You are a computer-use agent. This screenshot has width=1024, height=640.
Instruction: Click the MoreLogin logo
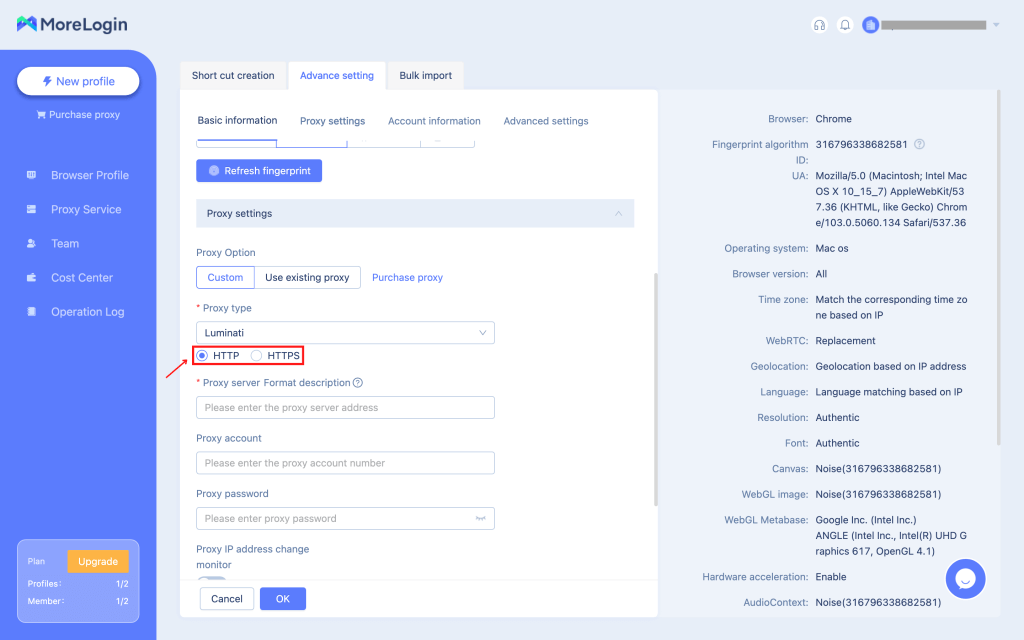(x=72, y=25)
